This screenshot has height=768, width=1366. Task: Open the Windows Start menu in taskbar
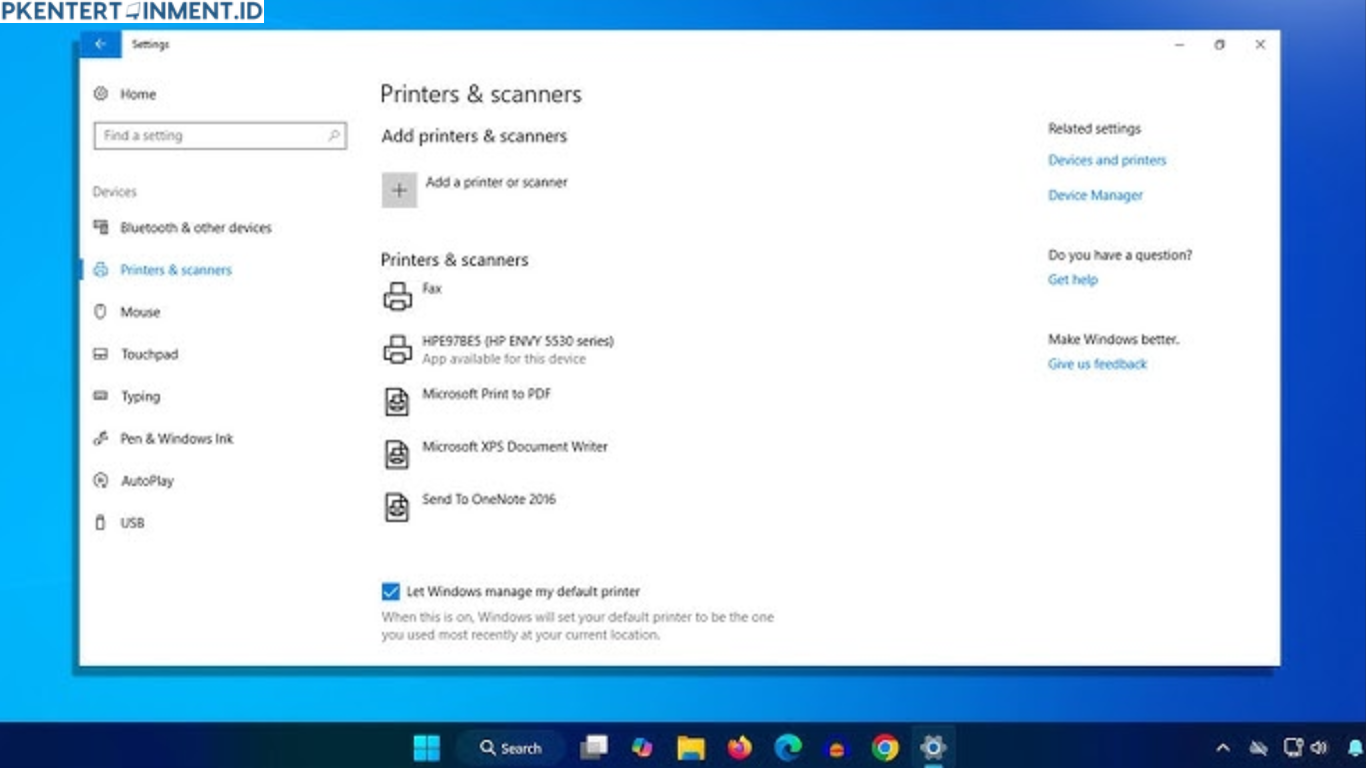pyautogui.click(x=427, y=748)
